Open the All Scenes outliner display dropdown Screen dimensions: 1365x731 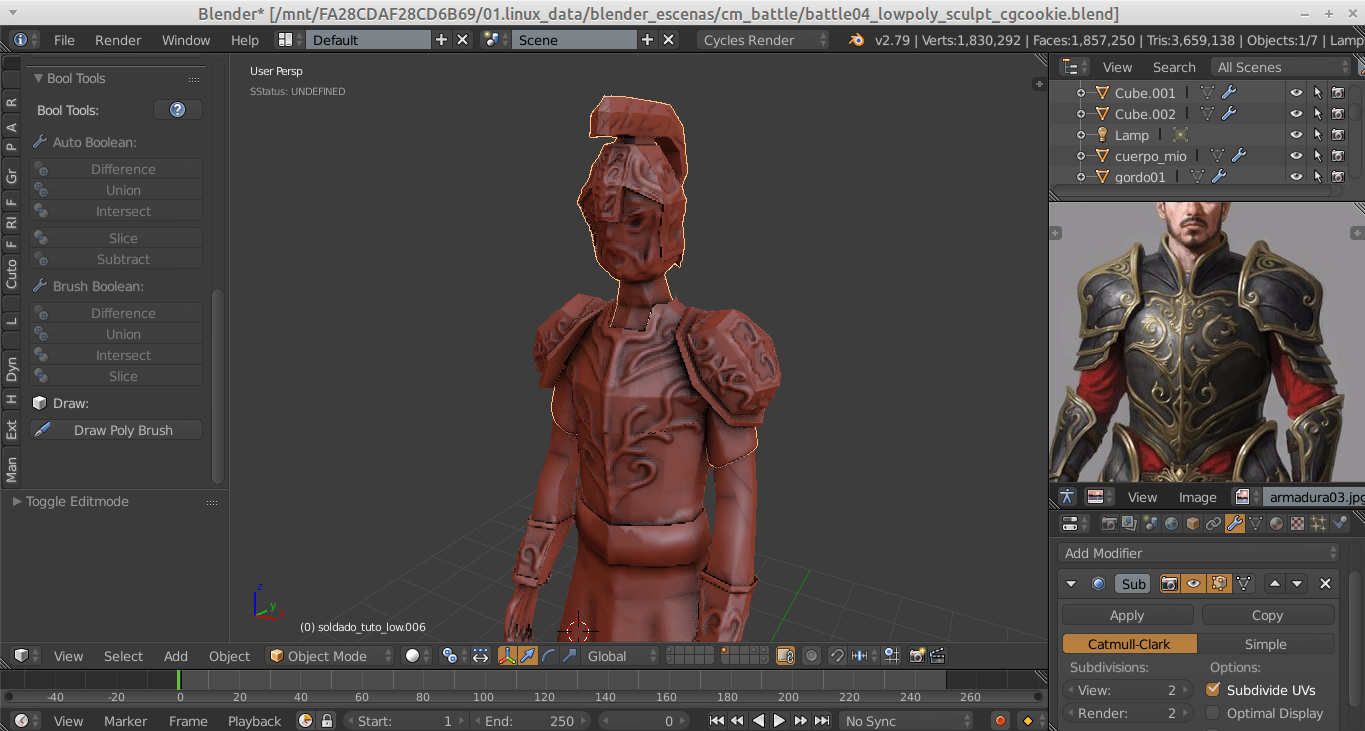(1281, 67)
